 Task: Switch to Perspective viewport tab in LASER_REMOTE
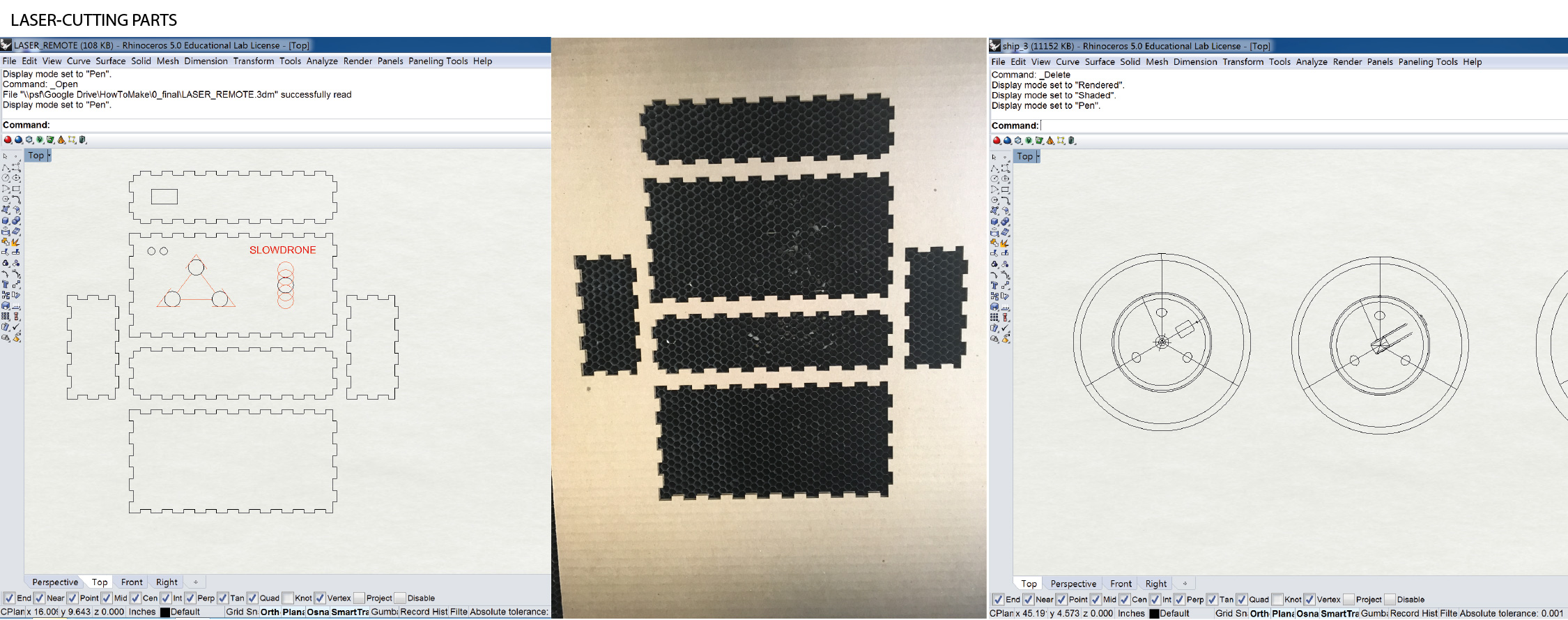click(x=55, y=582)
